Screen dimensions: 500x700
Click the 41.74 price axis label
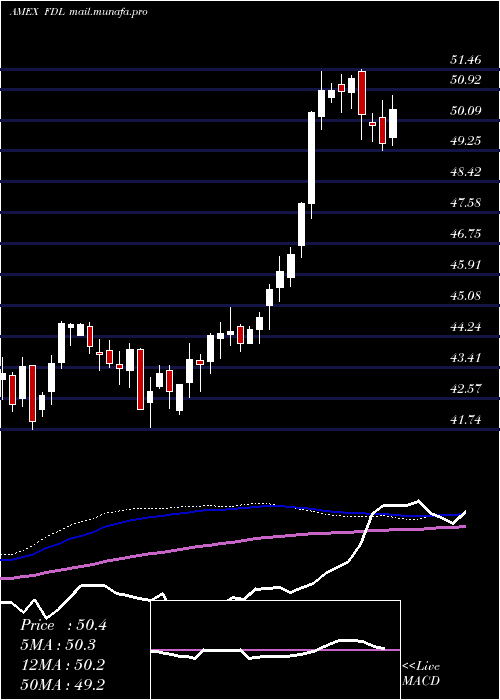(466, 420)
